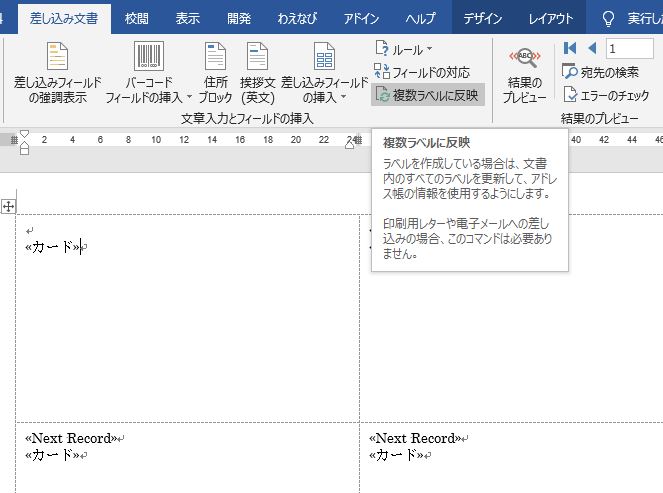Click 複数ラベルに反映 update labels button

click(427, 95)
